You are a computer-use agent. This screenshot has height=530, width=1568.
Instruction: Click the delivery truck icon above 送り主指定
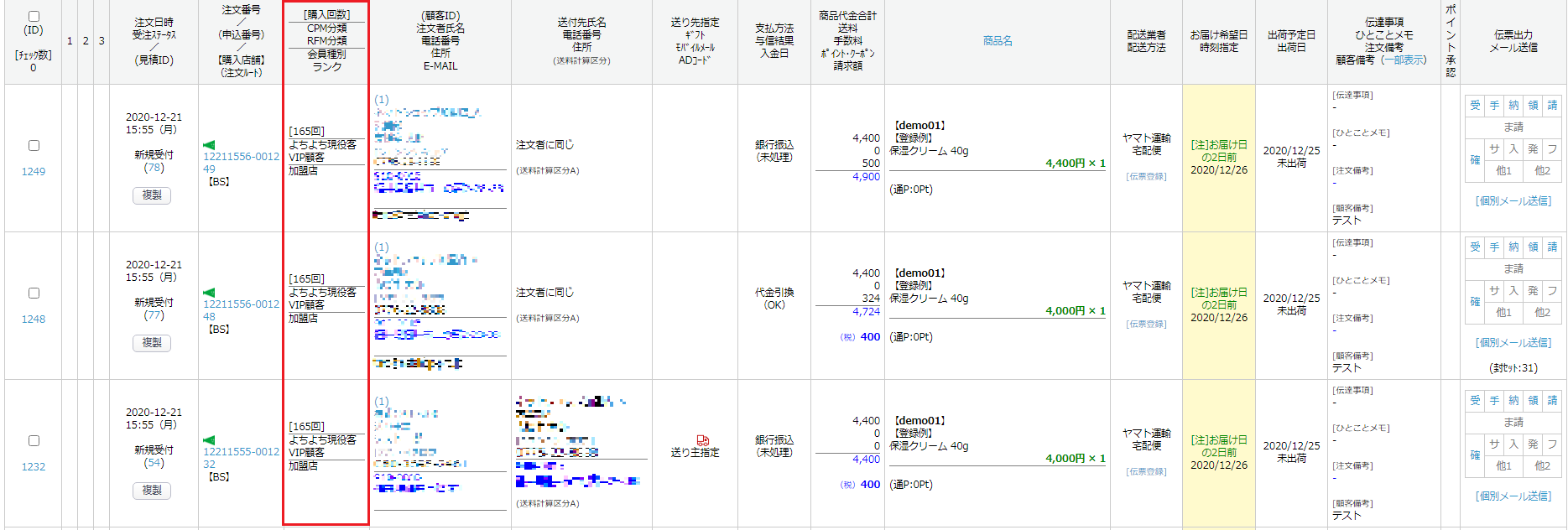[703, 440]
